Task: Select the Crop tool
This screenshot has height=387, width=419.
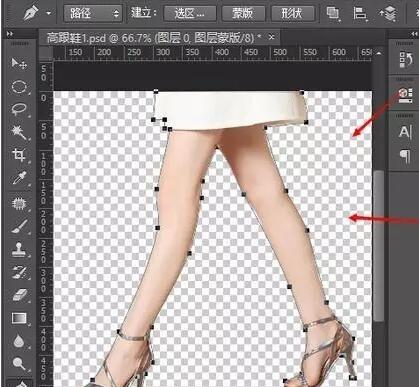Action: coord(19,155)
